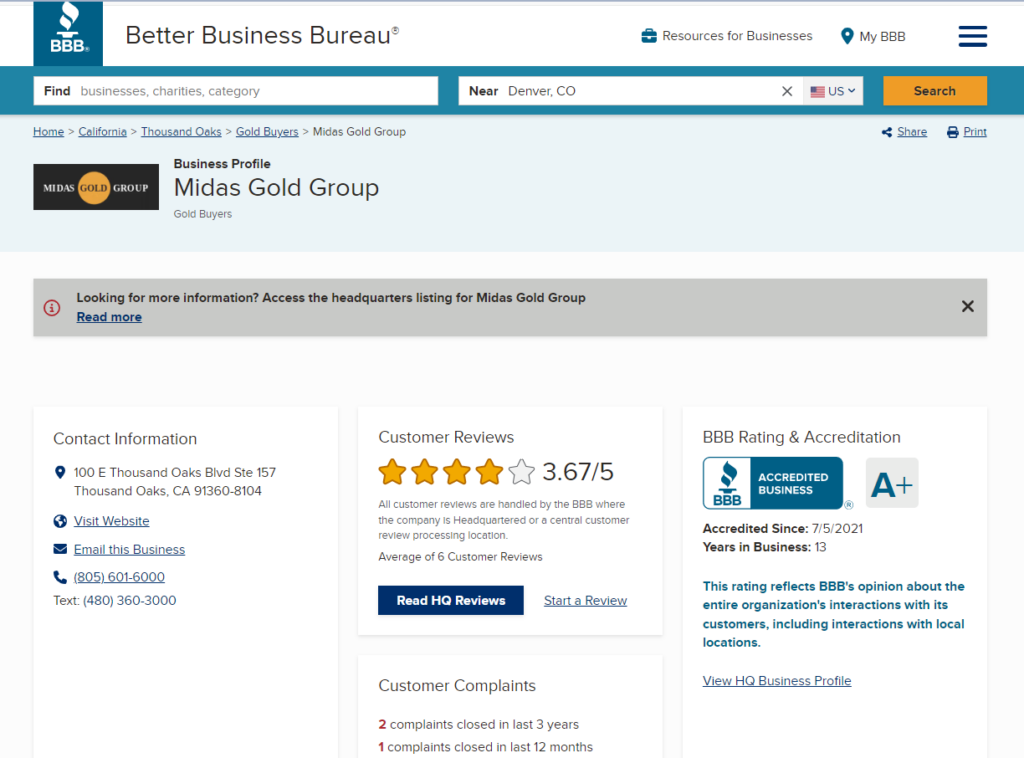Click the My BBB location pin
Screen dimensions: 1024x758
pyautogui.click(x=847, y=36)
